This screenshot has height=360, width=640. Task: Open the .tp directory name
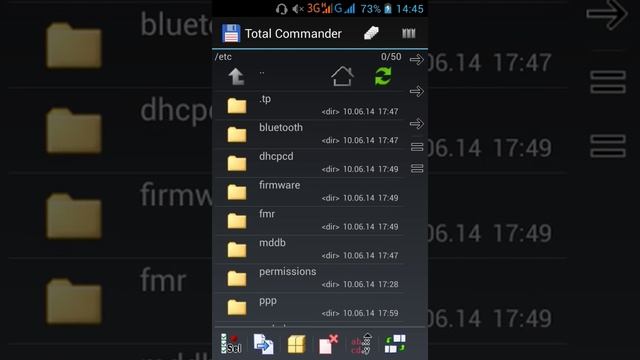[265, 99]
